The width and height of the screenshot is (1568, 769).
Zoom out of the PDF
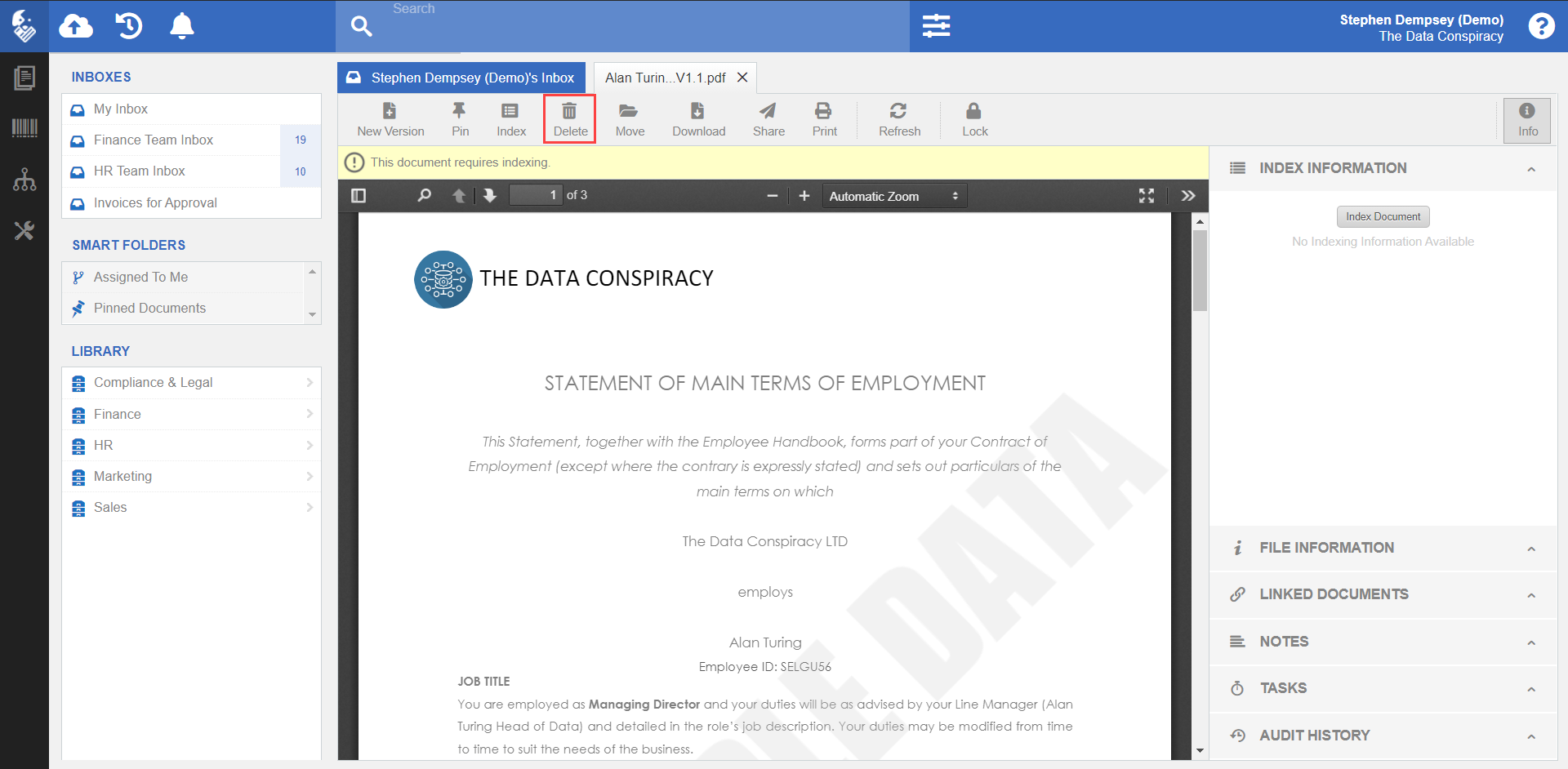tap(772, 196)
